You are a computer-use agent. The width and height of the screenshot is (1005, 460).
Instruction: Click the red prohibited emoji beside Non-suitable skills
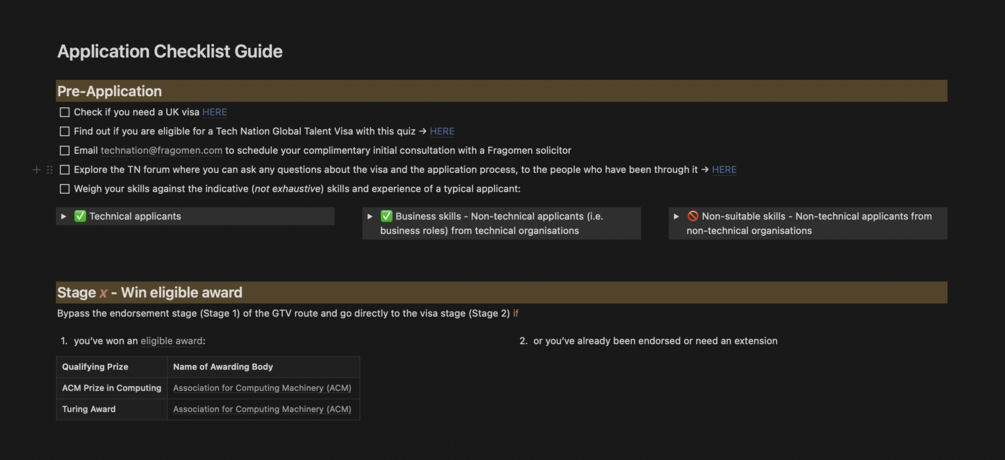coord(692,216)
